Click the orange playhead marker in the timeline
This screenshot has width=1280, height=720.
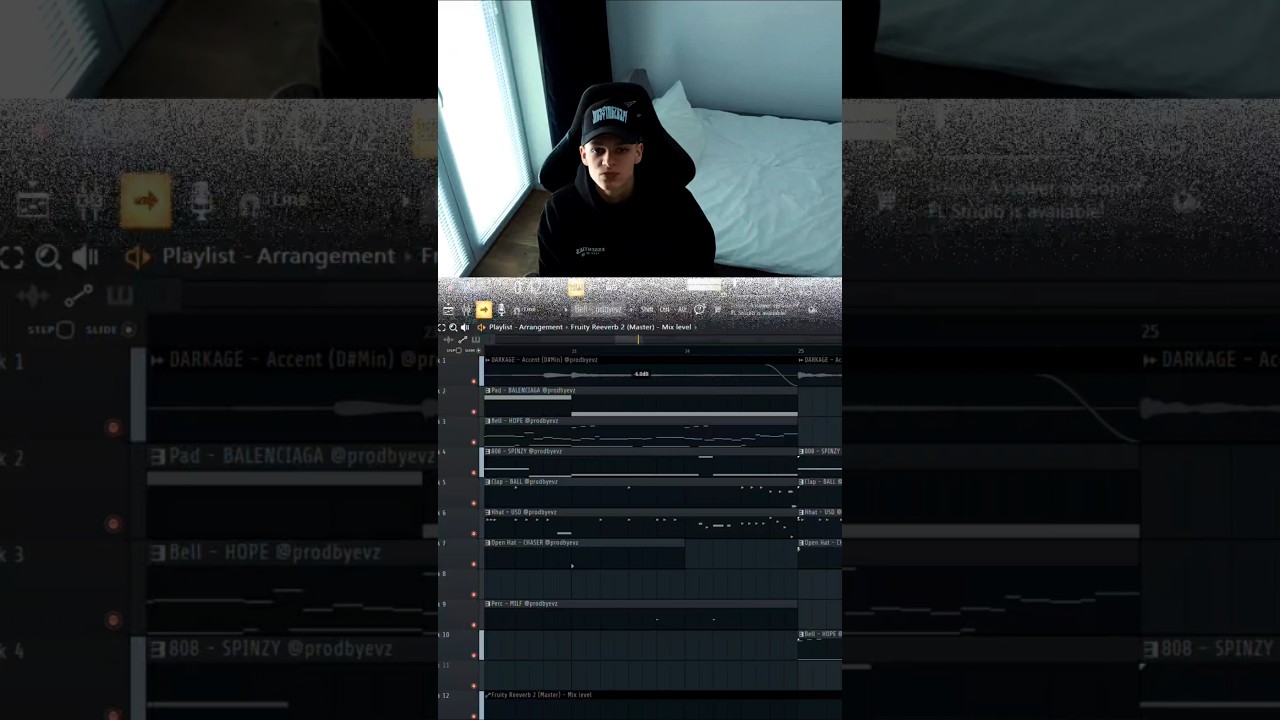(x=638, y=340)
